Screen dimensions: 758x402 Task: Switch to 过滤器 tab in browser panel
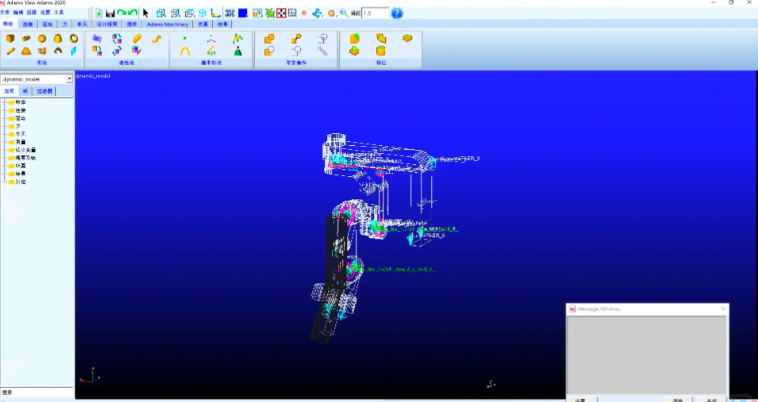coord(44,90)
